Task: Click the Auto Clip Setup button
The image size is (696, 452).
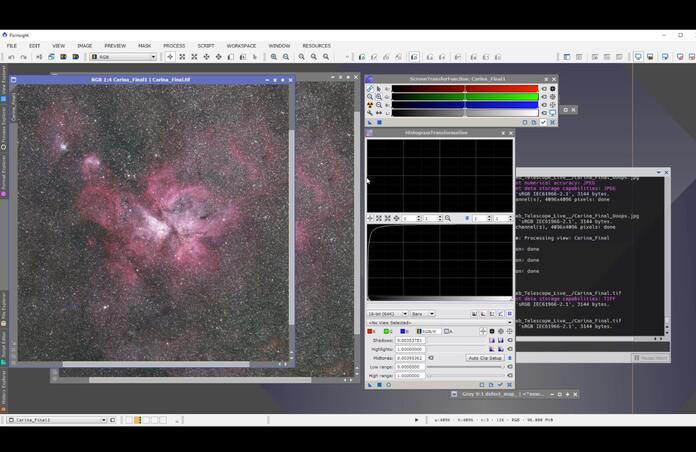Action: (485, 358)
